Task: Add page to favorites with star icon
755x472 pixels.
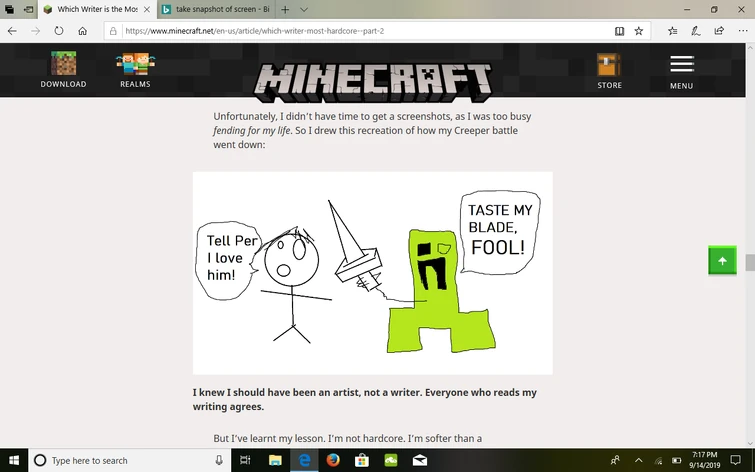Action: [x=638, y=31]
